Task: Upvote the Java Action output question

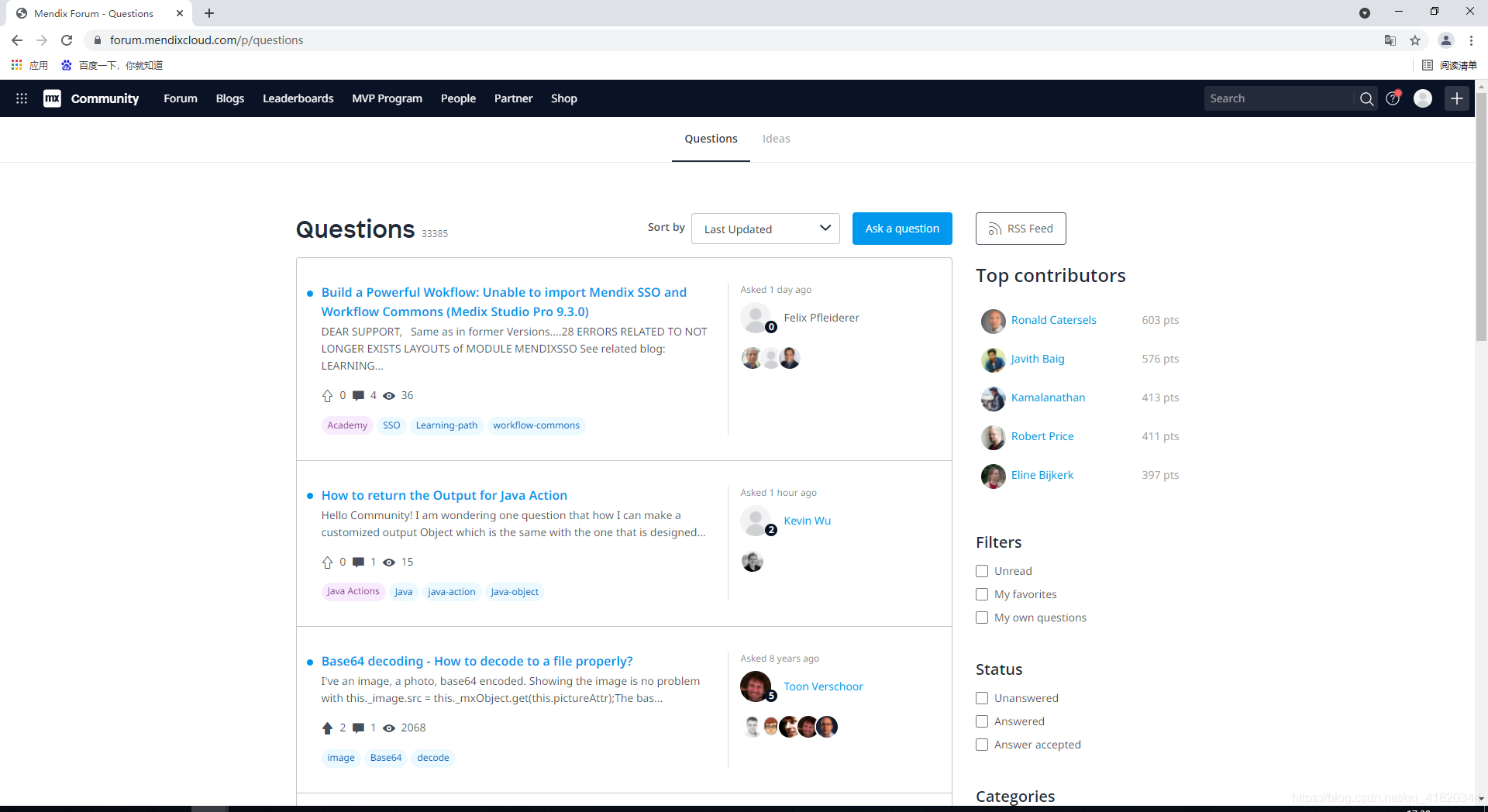Action: (x=327, y=563)
